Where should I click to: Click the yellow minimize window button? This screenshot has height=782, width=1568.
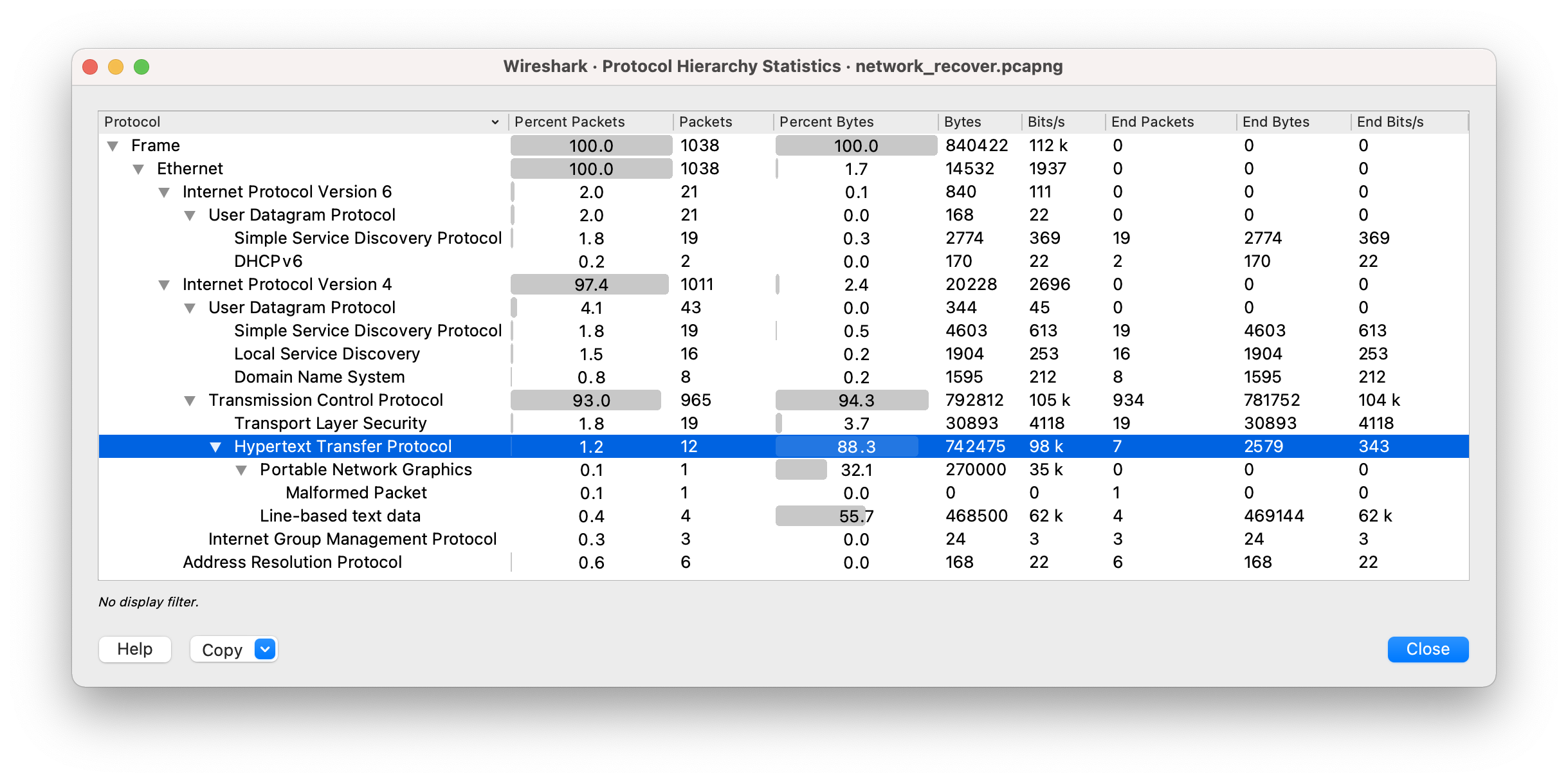coord(116,67)
